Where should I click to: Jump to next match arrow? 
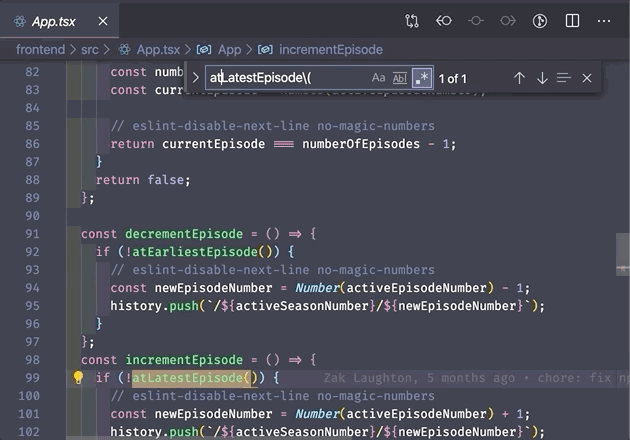pyautogui.click(x=542, y=78)
